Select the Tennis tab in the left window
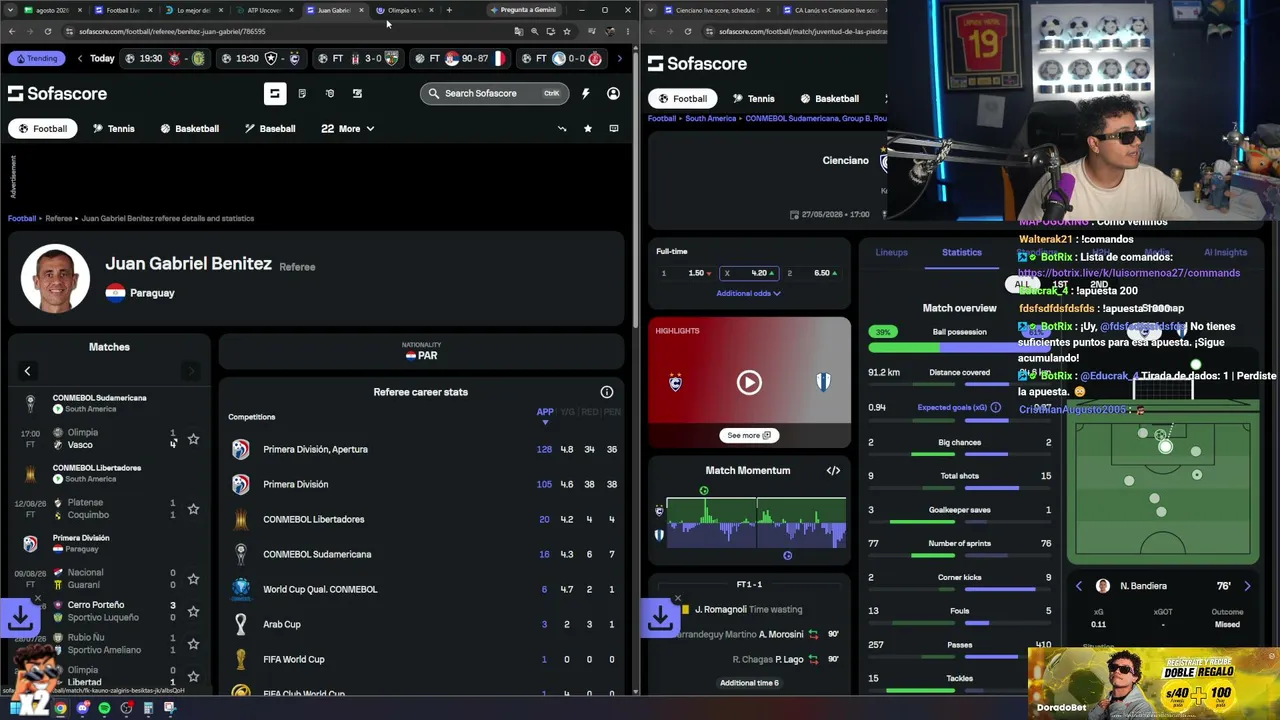The width and height of the screenshot is (1280, 720). (114, 128)
